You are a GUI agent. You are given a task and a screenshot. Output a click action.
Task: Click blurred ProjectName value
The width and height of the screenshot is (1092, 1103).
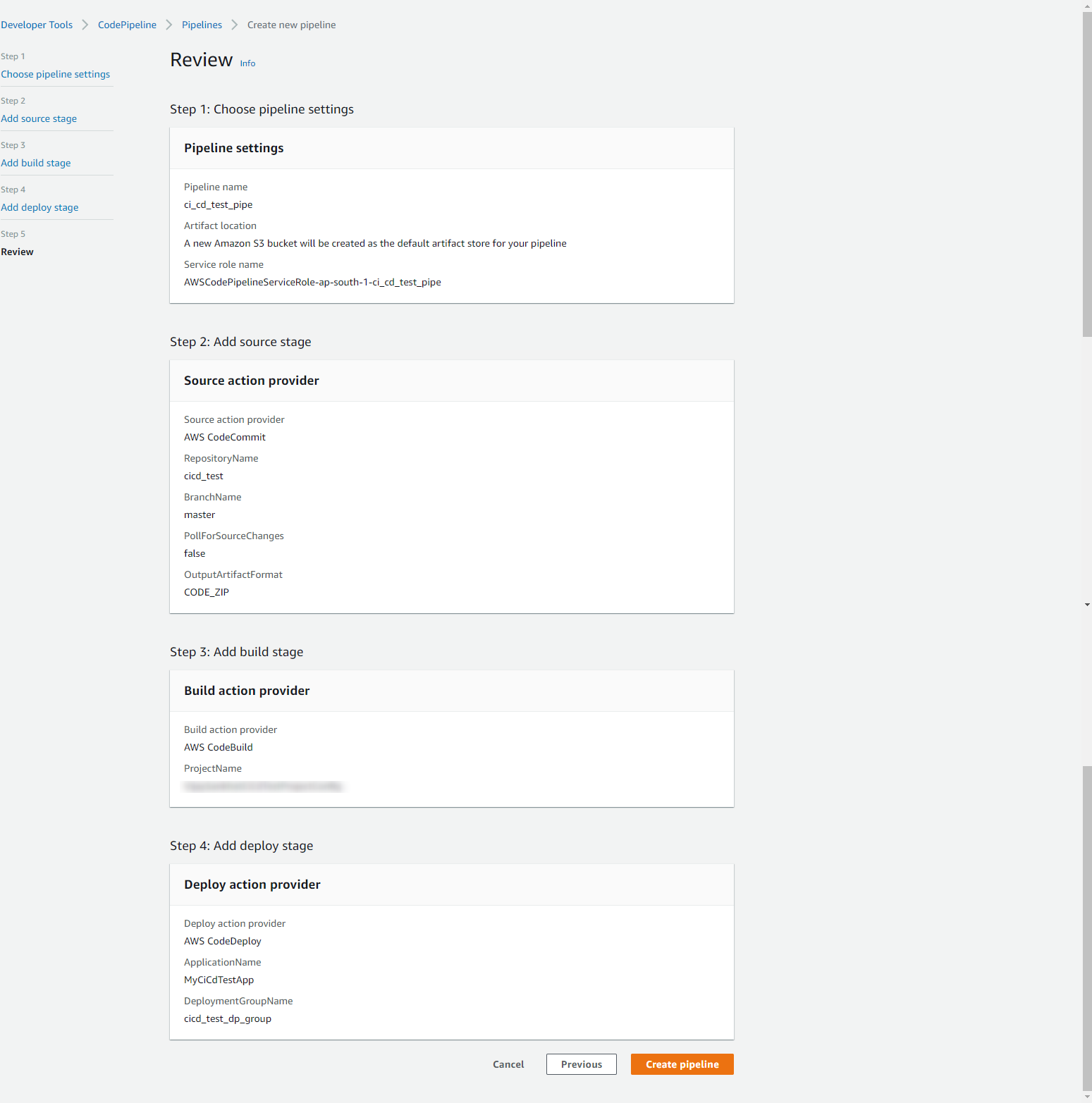(263, 786)
